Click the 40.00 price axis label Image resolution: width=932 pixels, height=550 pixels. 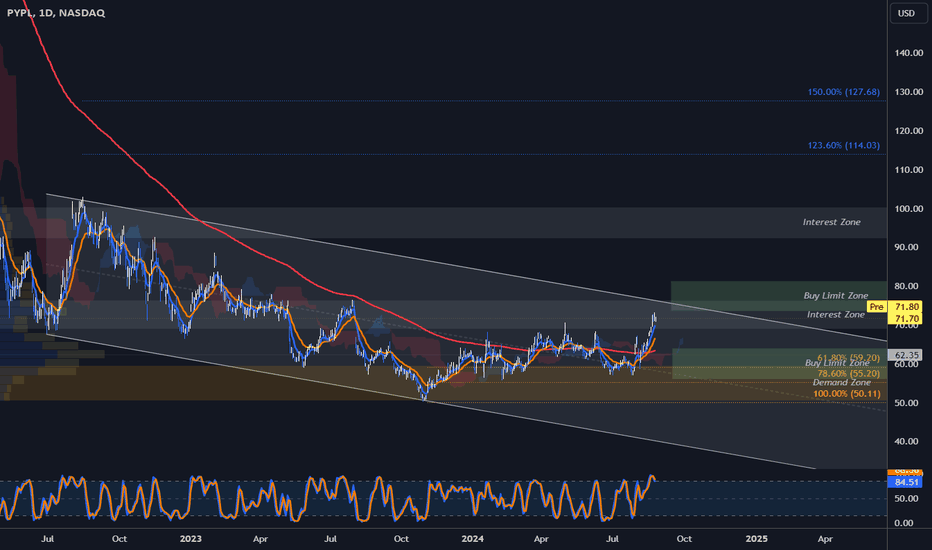[907, 441]
